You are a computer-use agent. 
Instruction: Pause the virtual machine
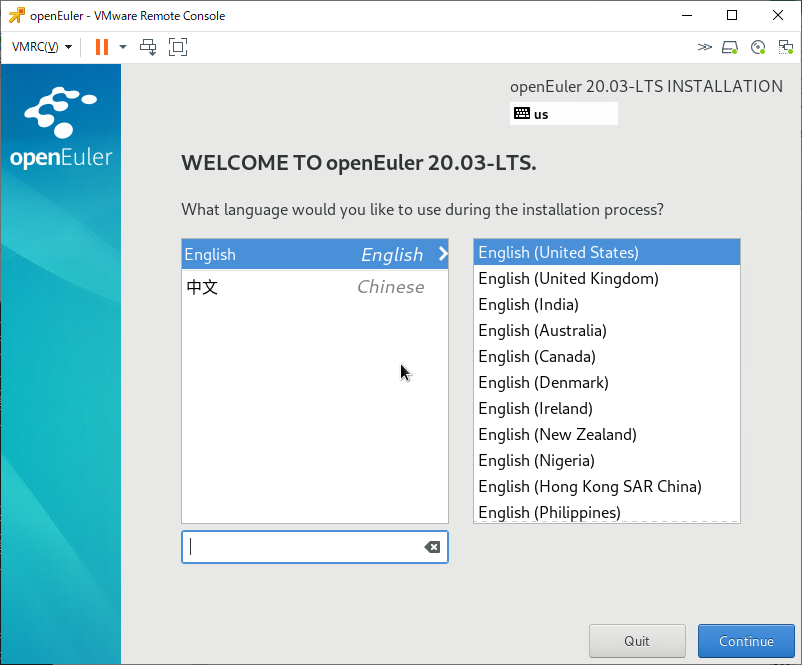pyautogui.click(x=102, y=47)
